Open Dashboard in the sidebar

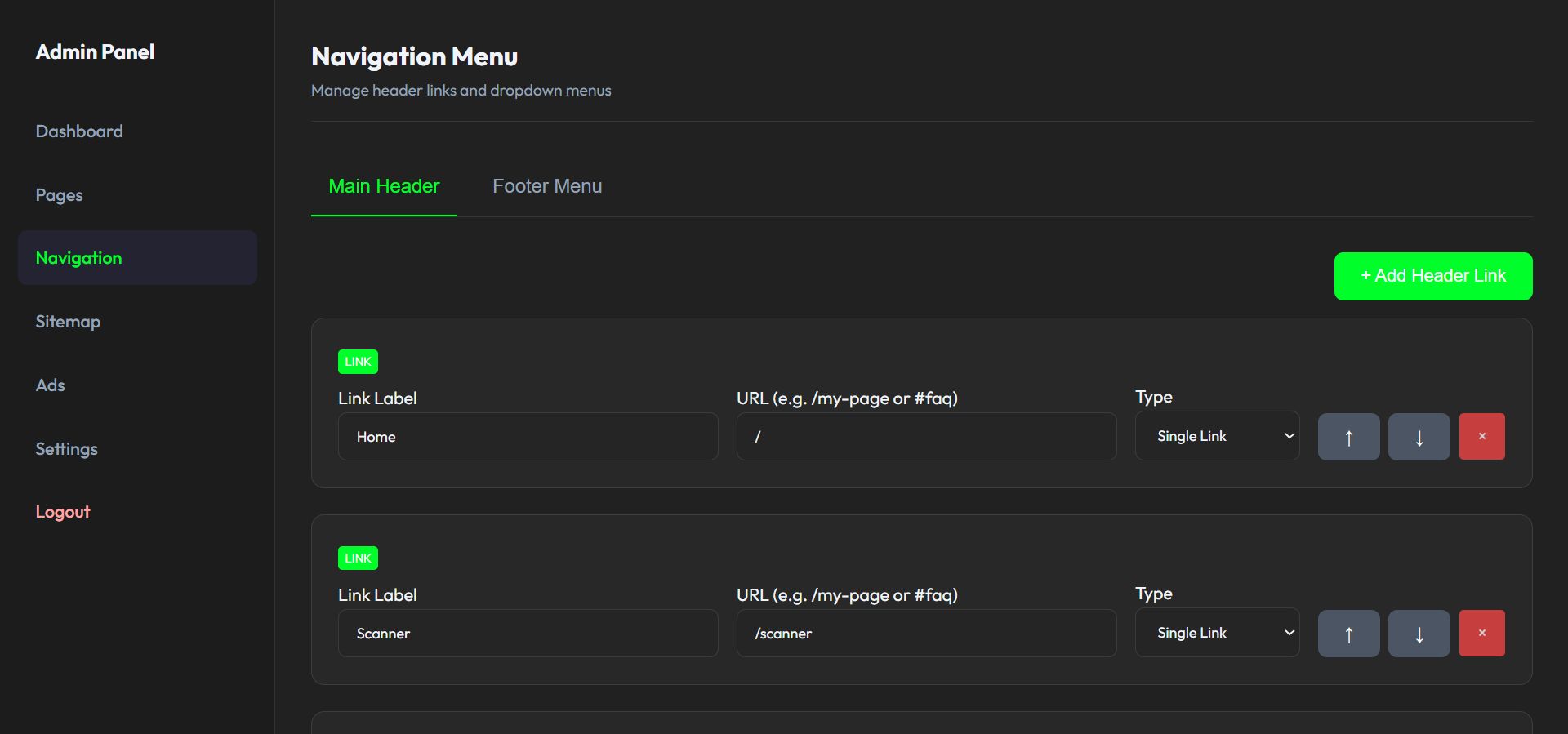click(x=79, y=131)
